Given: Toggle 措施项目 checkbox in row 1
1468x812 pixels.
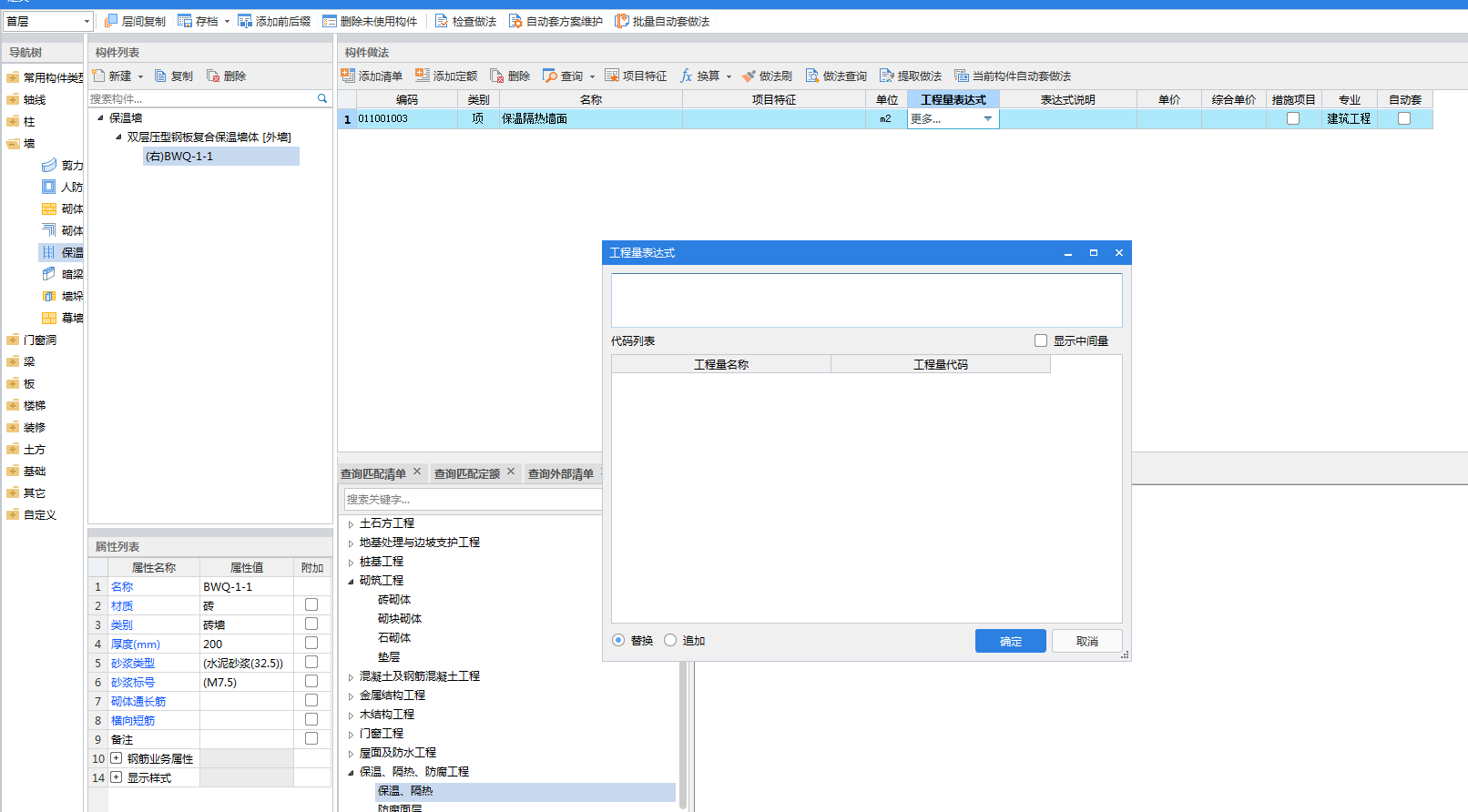Looking at the screenshot, I should (1293, 118).
